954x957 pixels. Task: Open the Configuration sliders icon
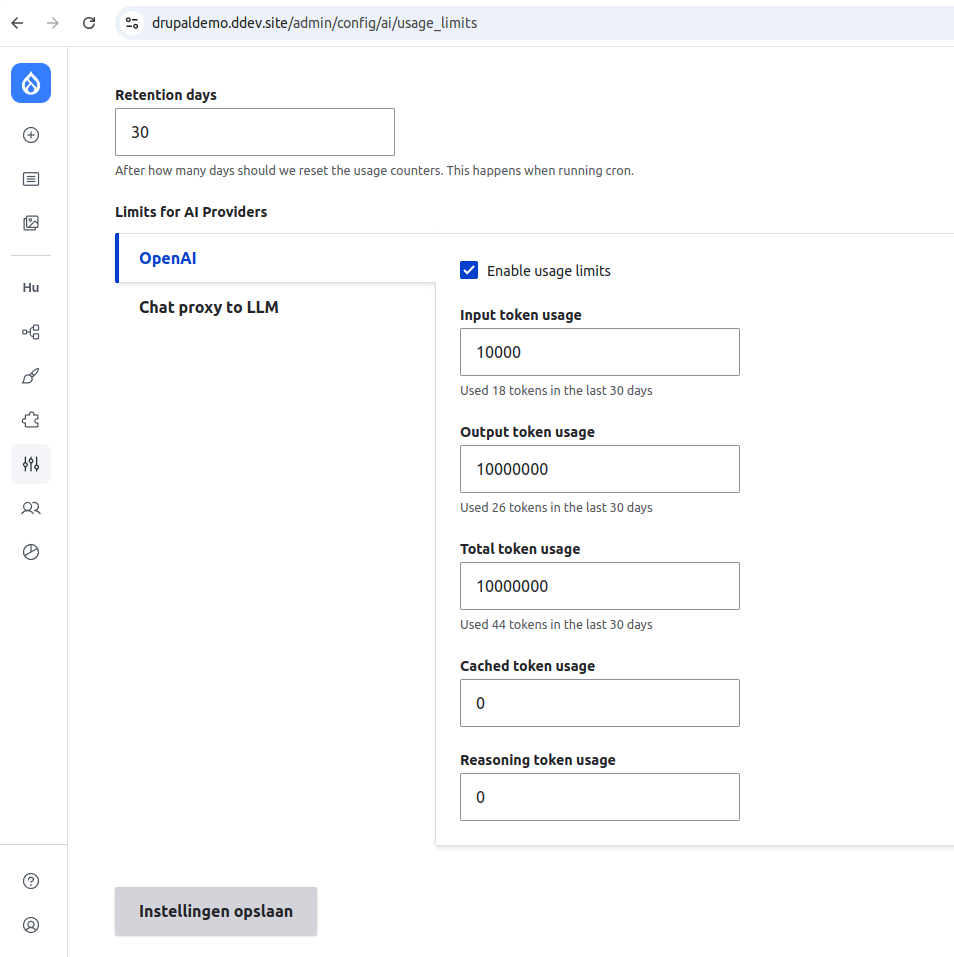pyautogui.click(x=31, y=464)
